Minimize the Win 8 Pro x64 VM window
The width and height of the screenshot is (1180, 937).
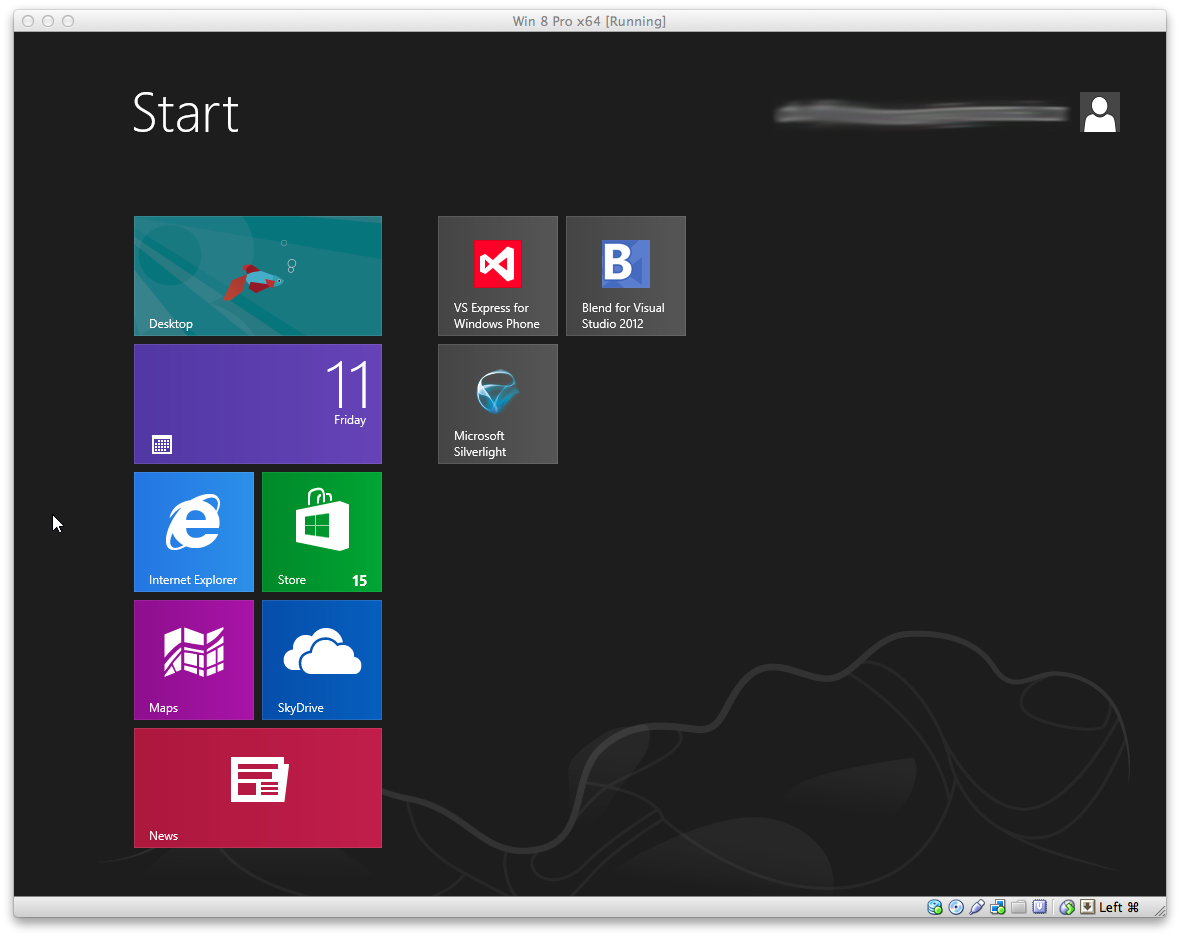[x=48, y=21]
